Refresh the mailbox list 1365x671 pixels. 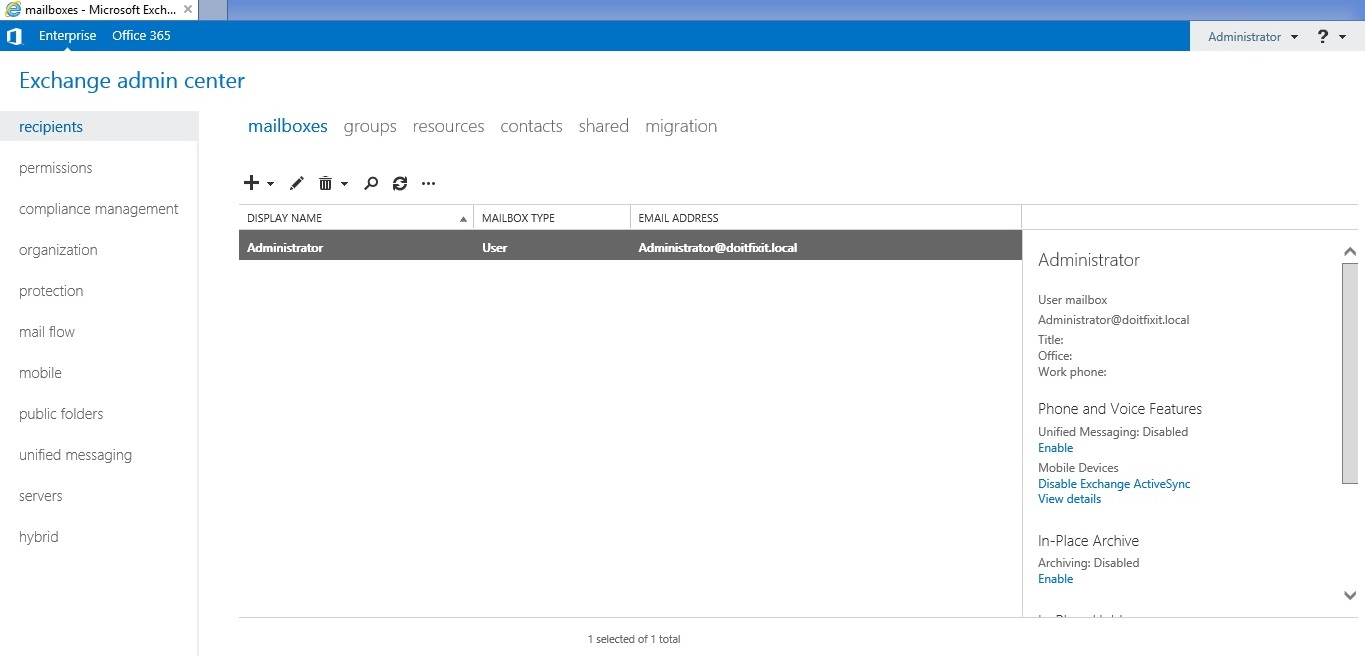[x=399, y=184]
